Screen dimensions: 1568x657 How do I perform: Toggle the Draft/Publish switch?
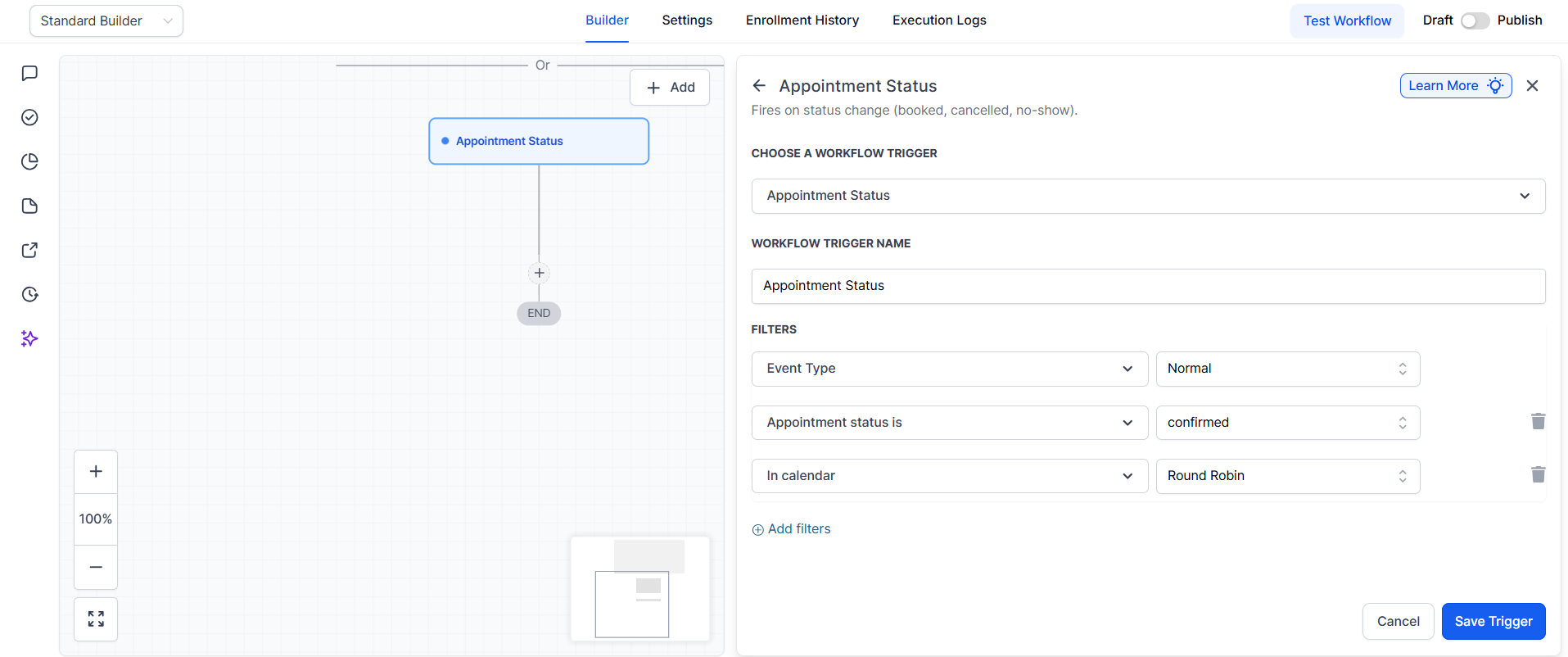pos(1475,20)
